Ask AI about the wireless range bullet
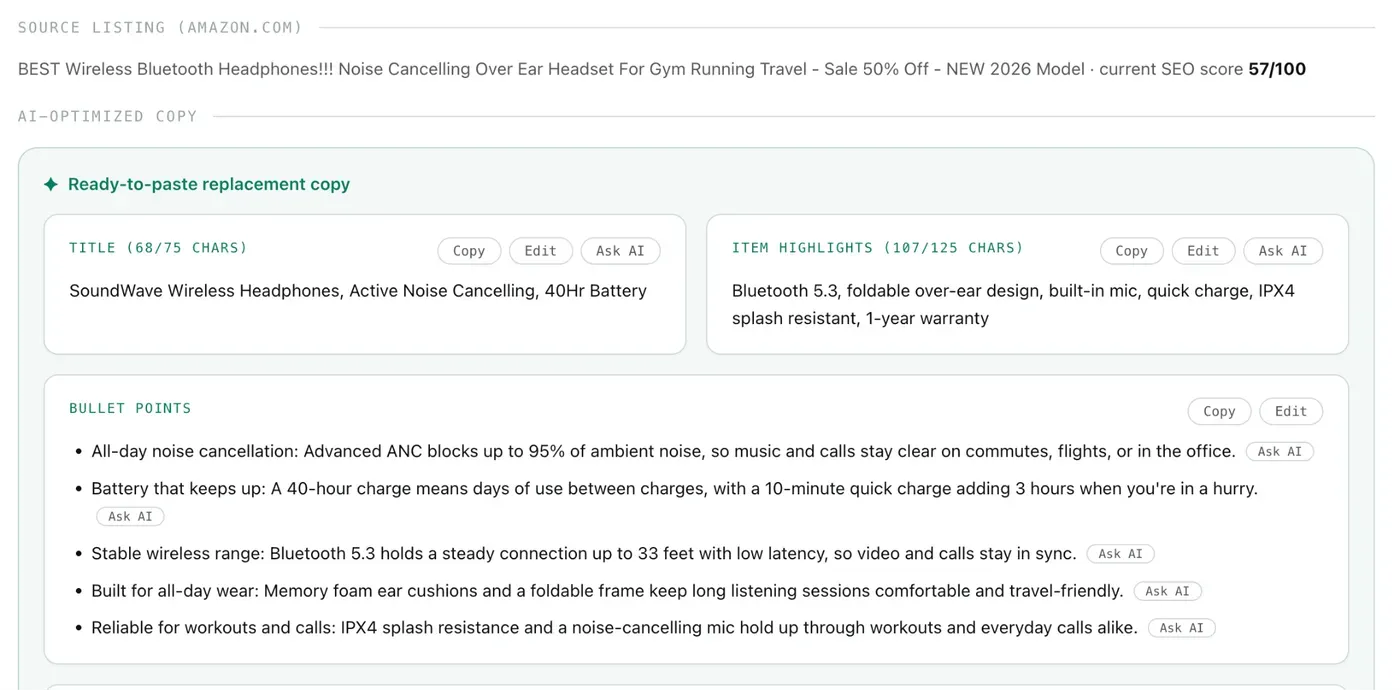 (x=1120, y=554)
